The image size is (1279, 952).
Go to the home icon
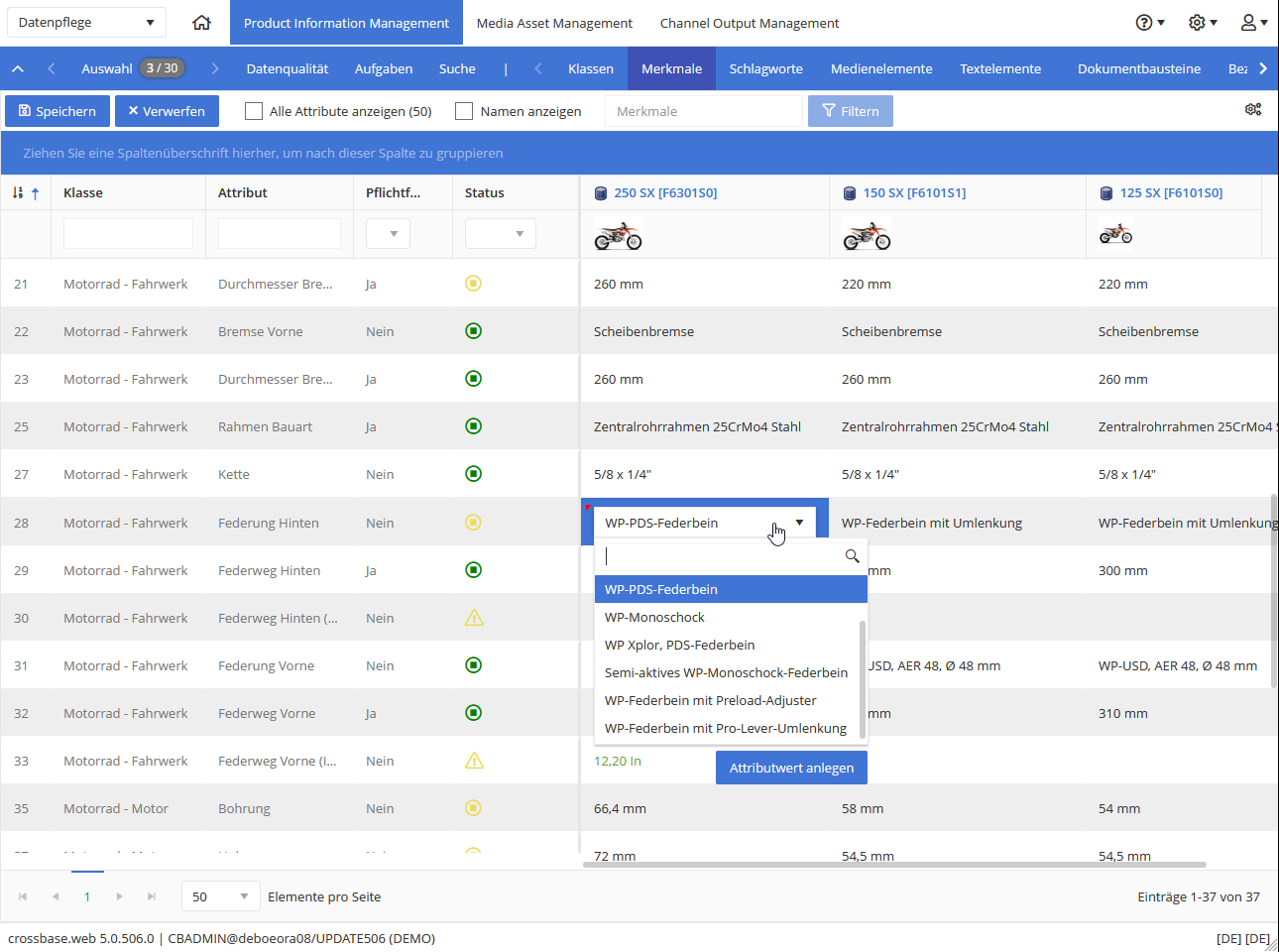pos(201,22)
